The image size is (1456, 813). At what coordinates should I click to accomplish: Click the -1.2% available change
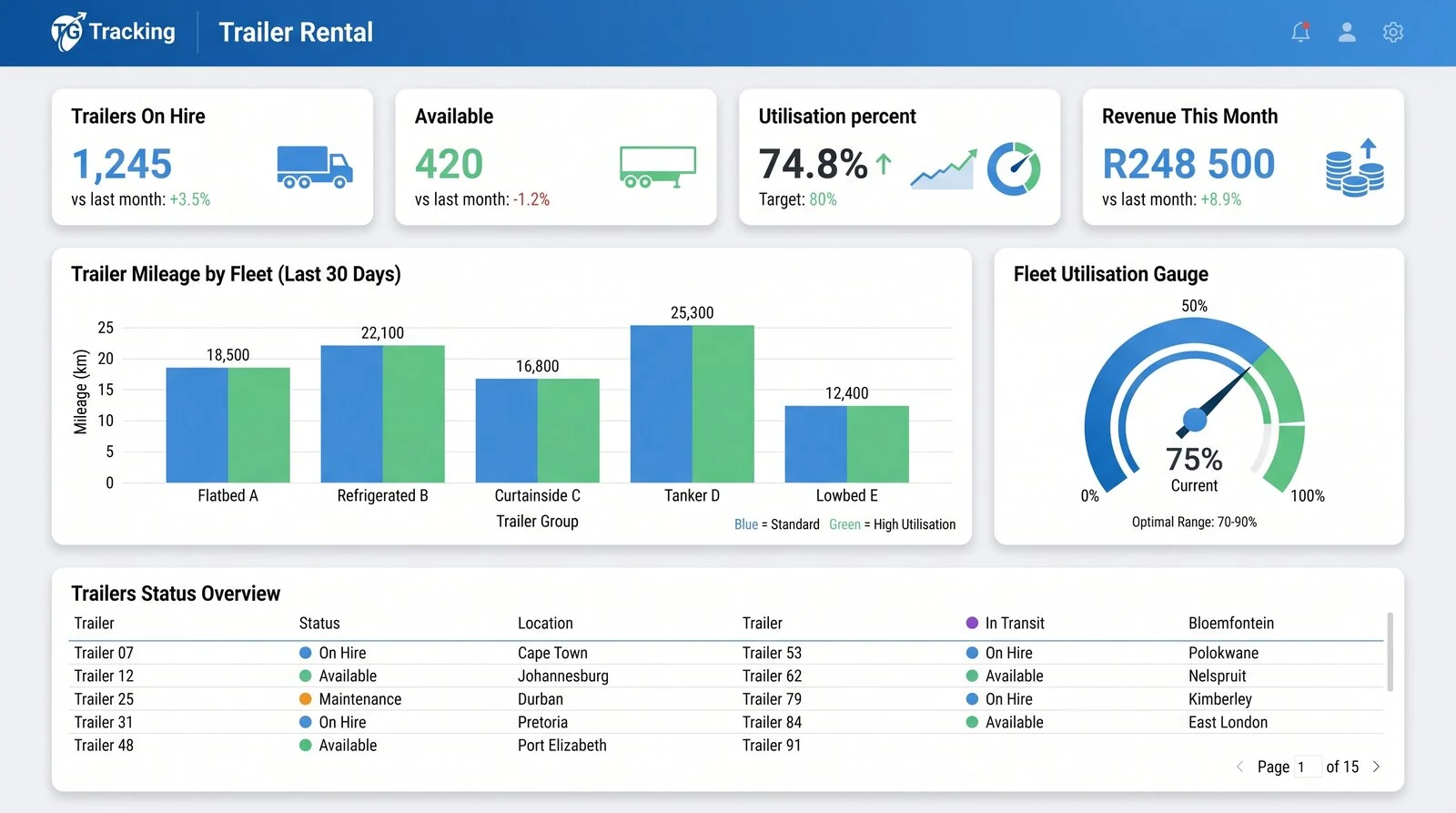(x=531, y=199)
